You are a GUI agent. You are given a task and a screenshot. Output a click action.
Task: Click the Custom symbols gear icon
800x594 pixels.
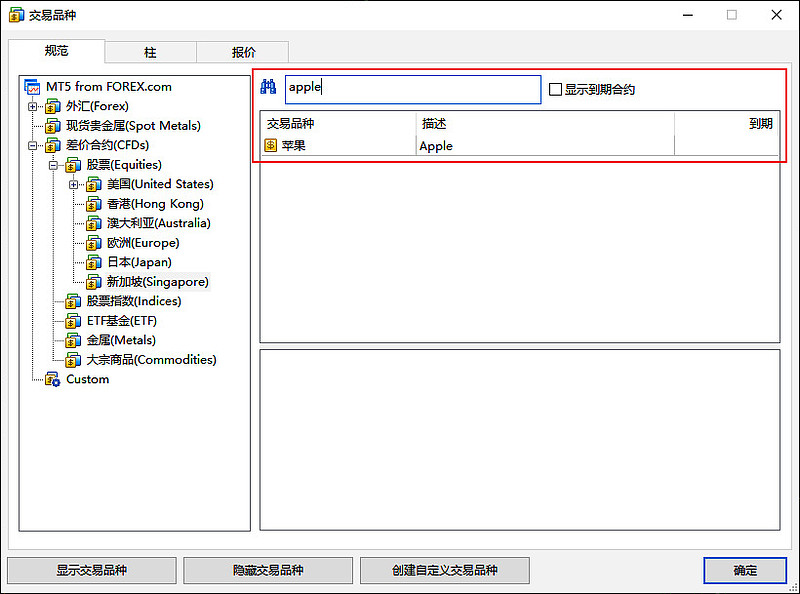53,380
